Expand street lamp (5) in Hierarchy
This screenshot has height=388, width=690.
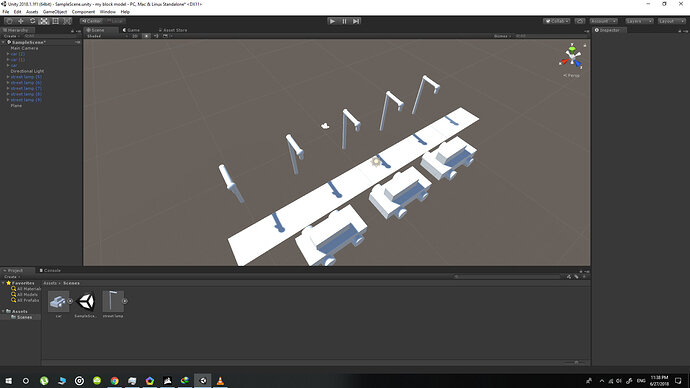pos(8,77)
